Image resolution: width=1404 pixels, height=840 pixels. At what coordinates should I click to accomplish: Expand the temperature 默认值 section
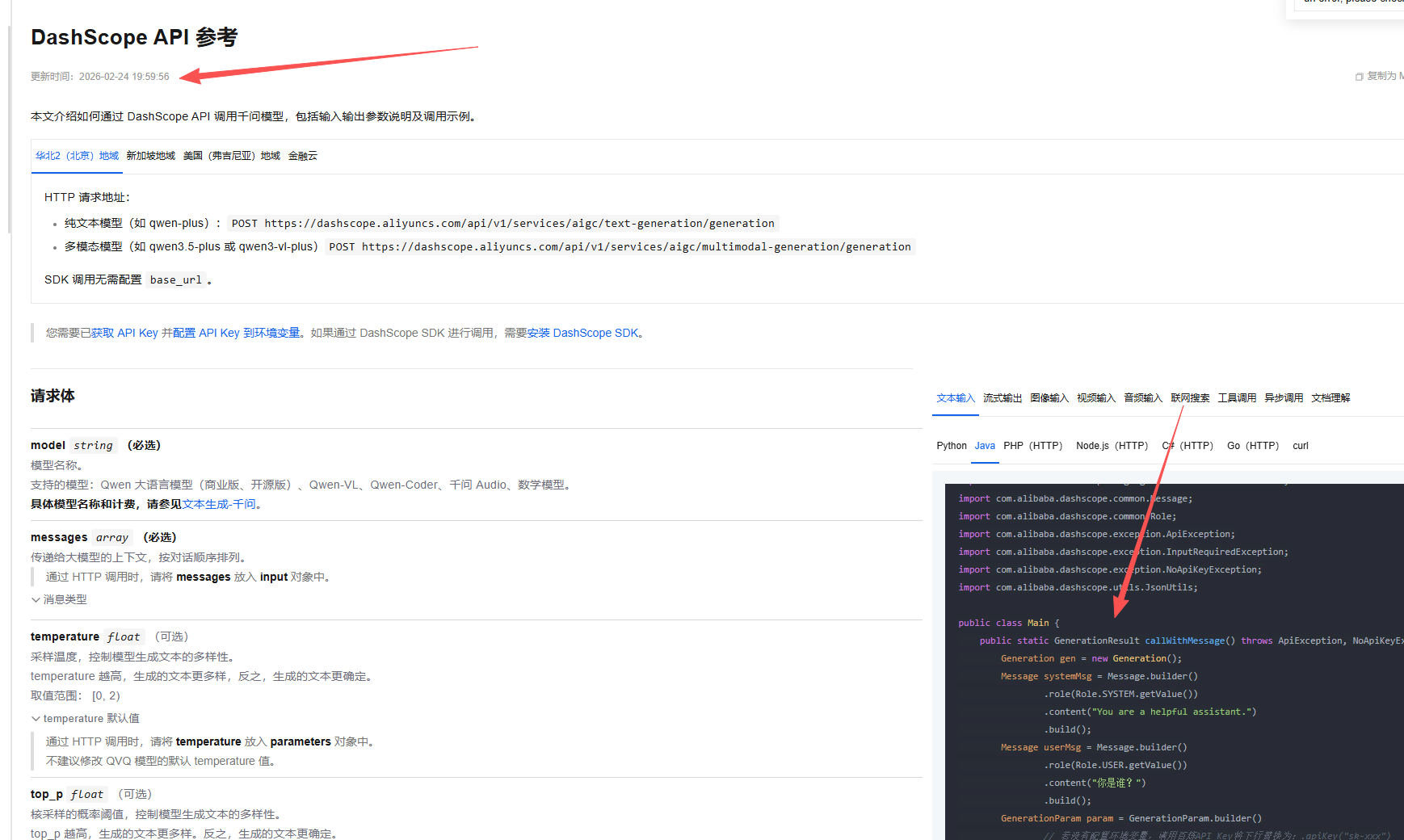tap(36, 718)
